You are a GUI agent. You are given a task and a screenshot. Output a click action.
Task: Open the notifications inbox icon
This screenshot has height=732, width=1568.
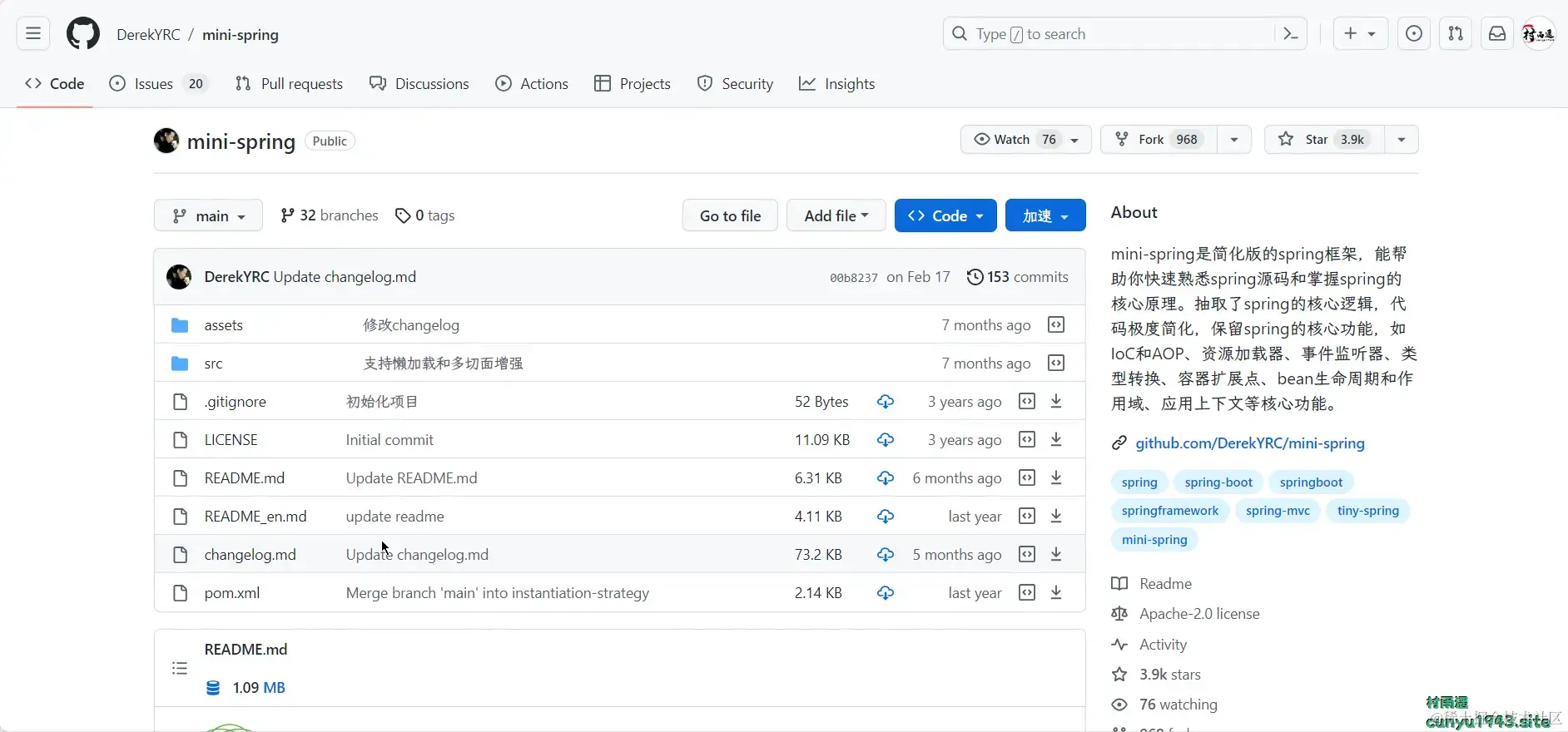tap(1496, 34)
